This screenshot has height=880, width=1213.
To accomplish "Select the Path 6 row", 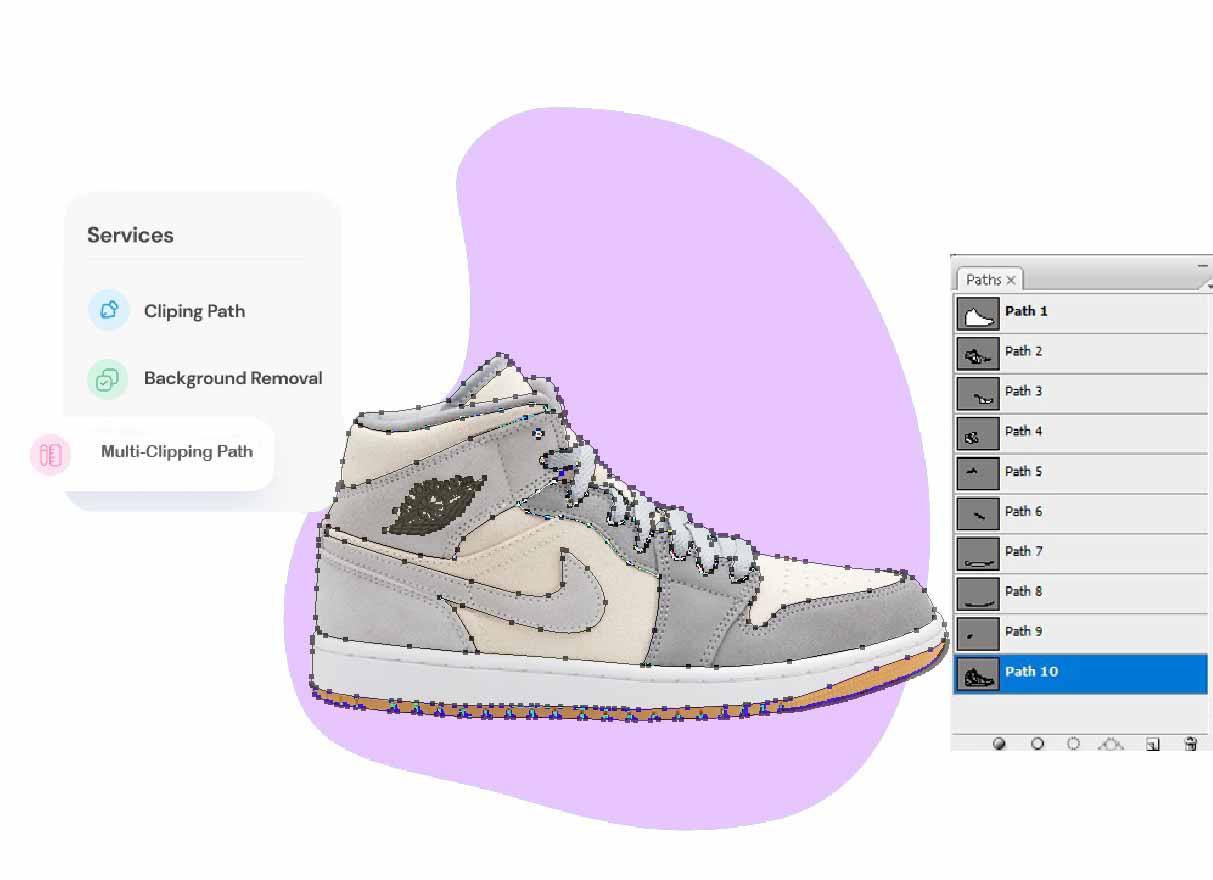I will [1080, 512].
